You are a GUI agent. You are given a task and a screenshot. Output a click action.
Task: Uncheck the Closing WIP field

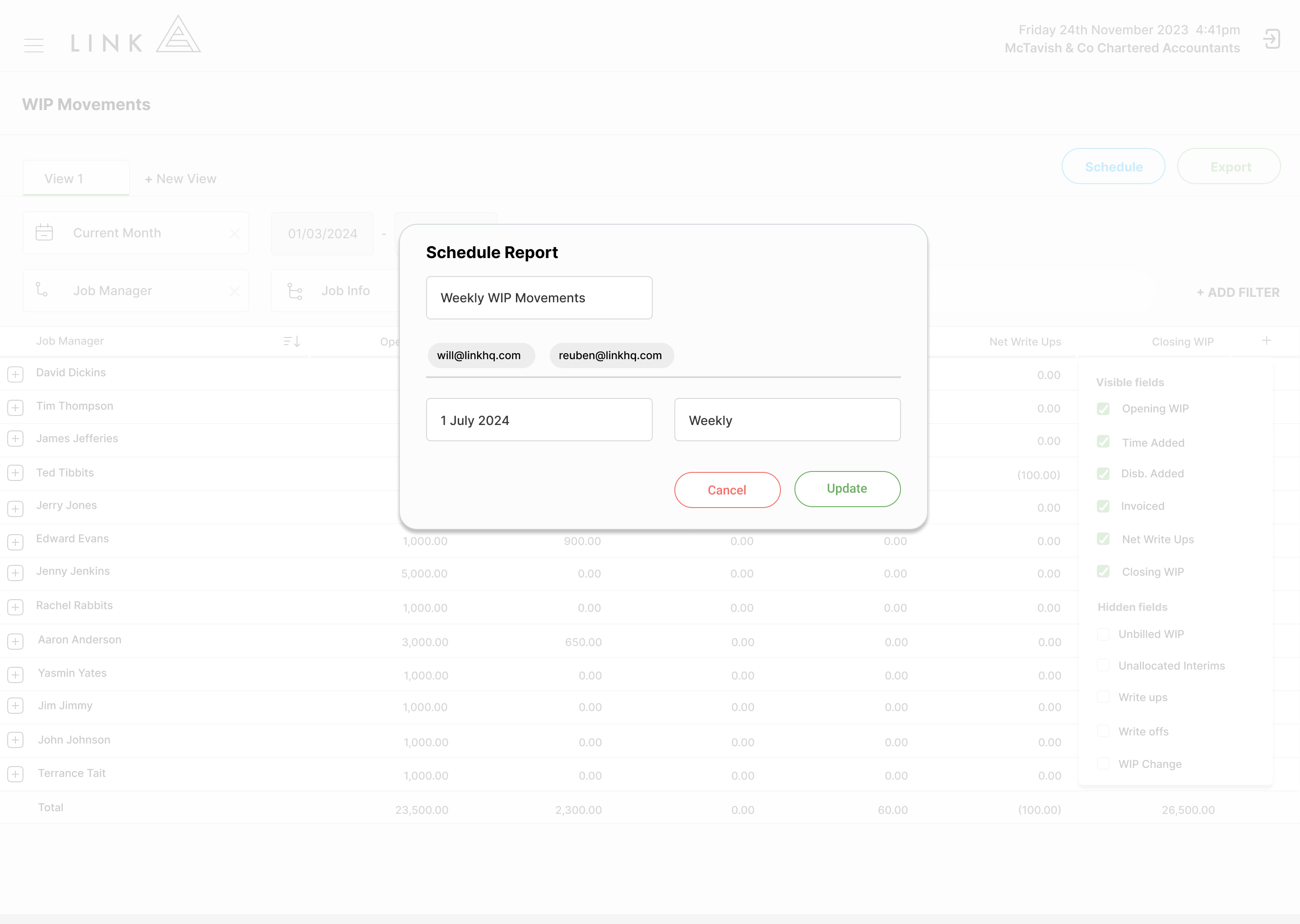click(x=1103, y=571)
